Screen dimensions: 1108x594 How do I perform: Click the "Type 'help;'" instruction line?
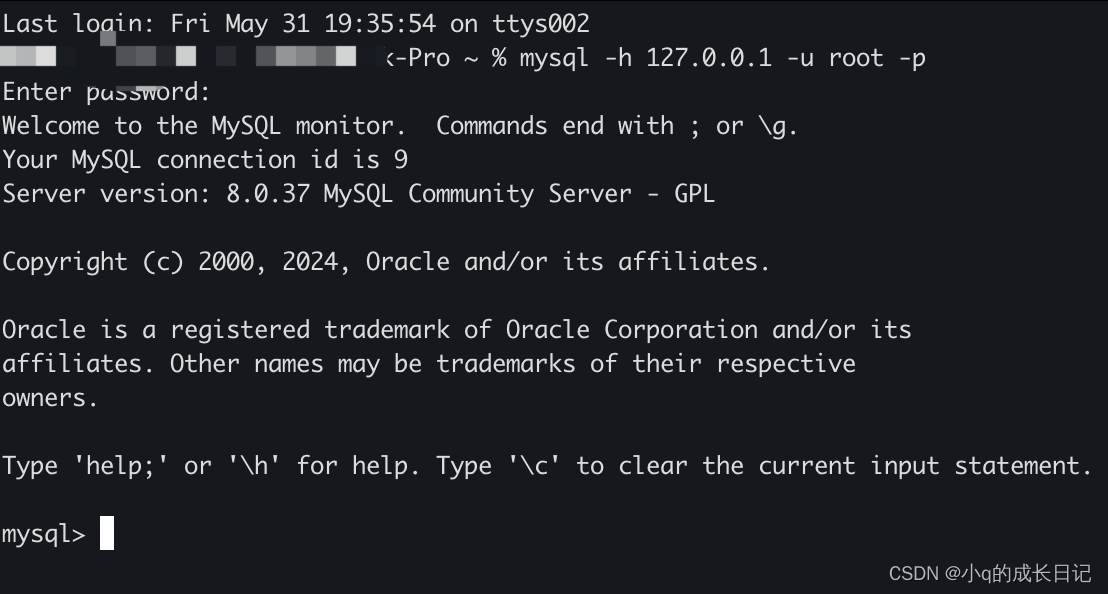(x=547, y=465)
